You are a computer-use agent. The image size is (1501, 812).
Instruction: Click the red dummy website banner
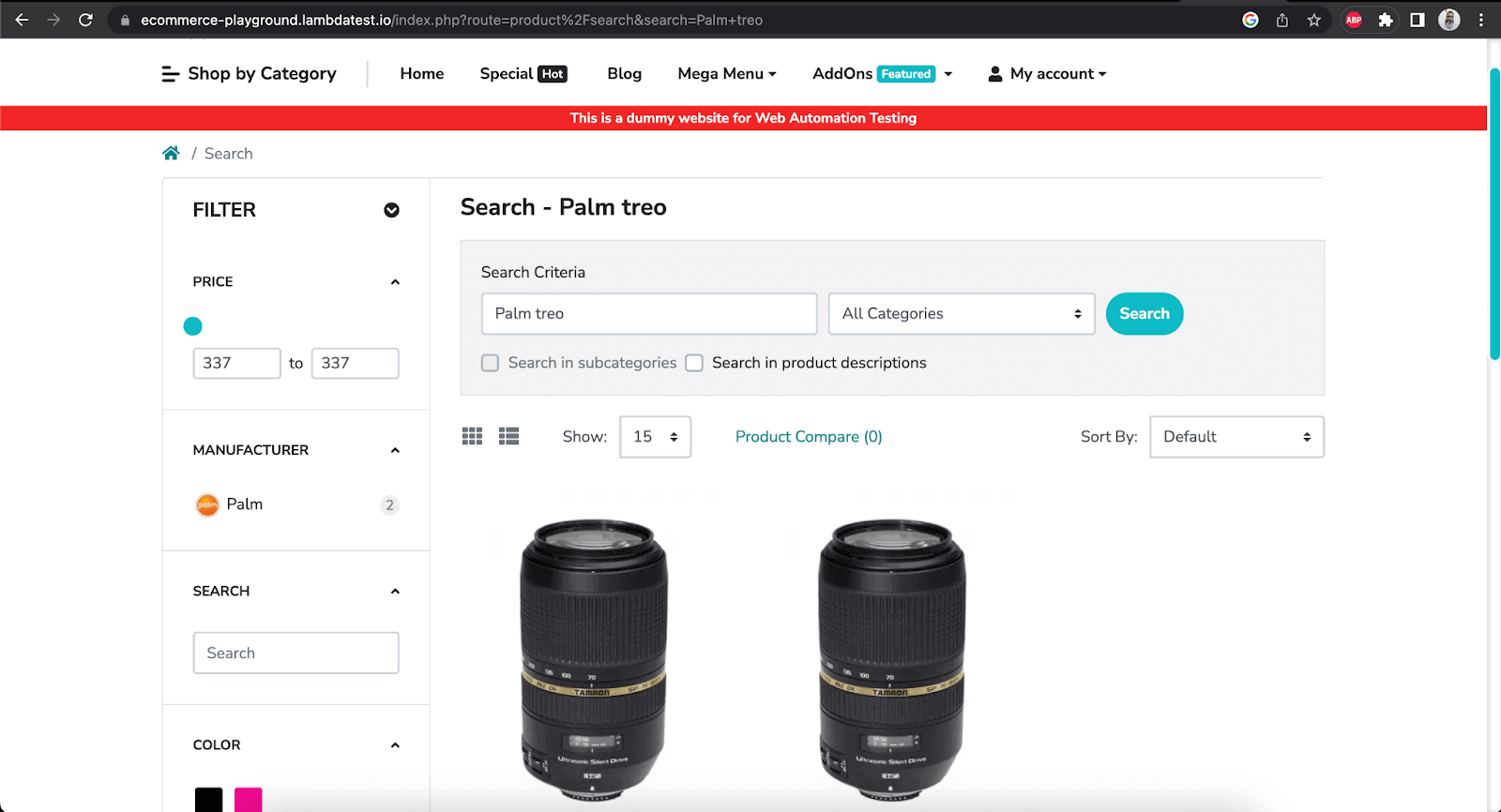click(743, 118)
